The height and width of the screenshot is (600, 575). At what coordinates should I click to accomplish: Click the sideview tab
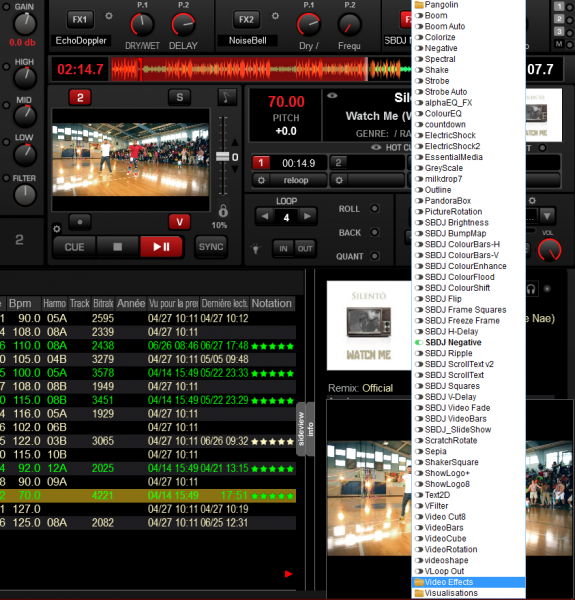click(x=301, y=429)
